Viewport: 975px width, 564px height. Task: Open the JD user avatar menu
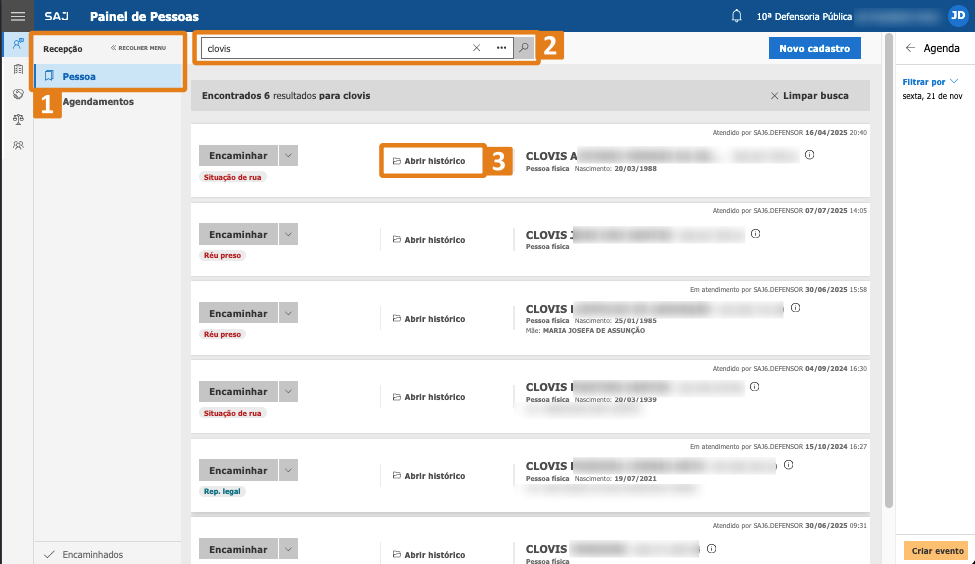point(957,16)
